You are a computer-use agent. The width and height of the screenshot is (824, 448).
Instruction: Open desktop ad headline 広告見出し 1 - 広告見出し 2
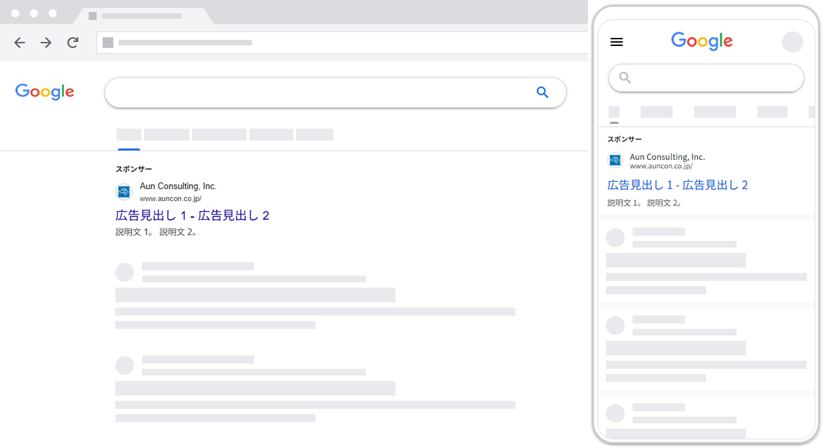click(192, 215)
